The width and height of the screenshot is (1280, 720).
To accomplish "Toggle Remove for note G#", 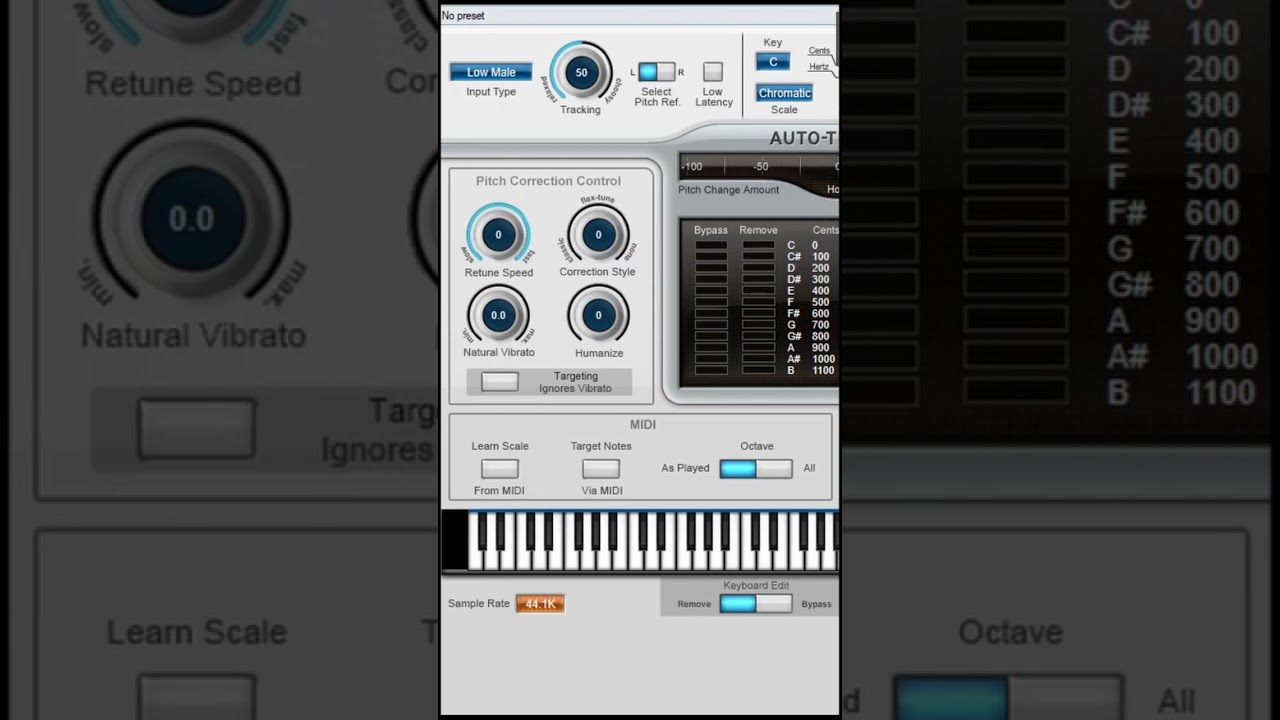I will [758, 337].
